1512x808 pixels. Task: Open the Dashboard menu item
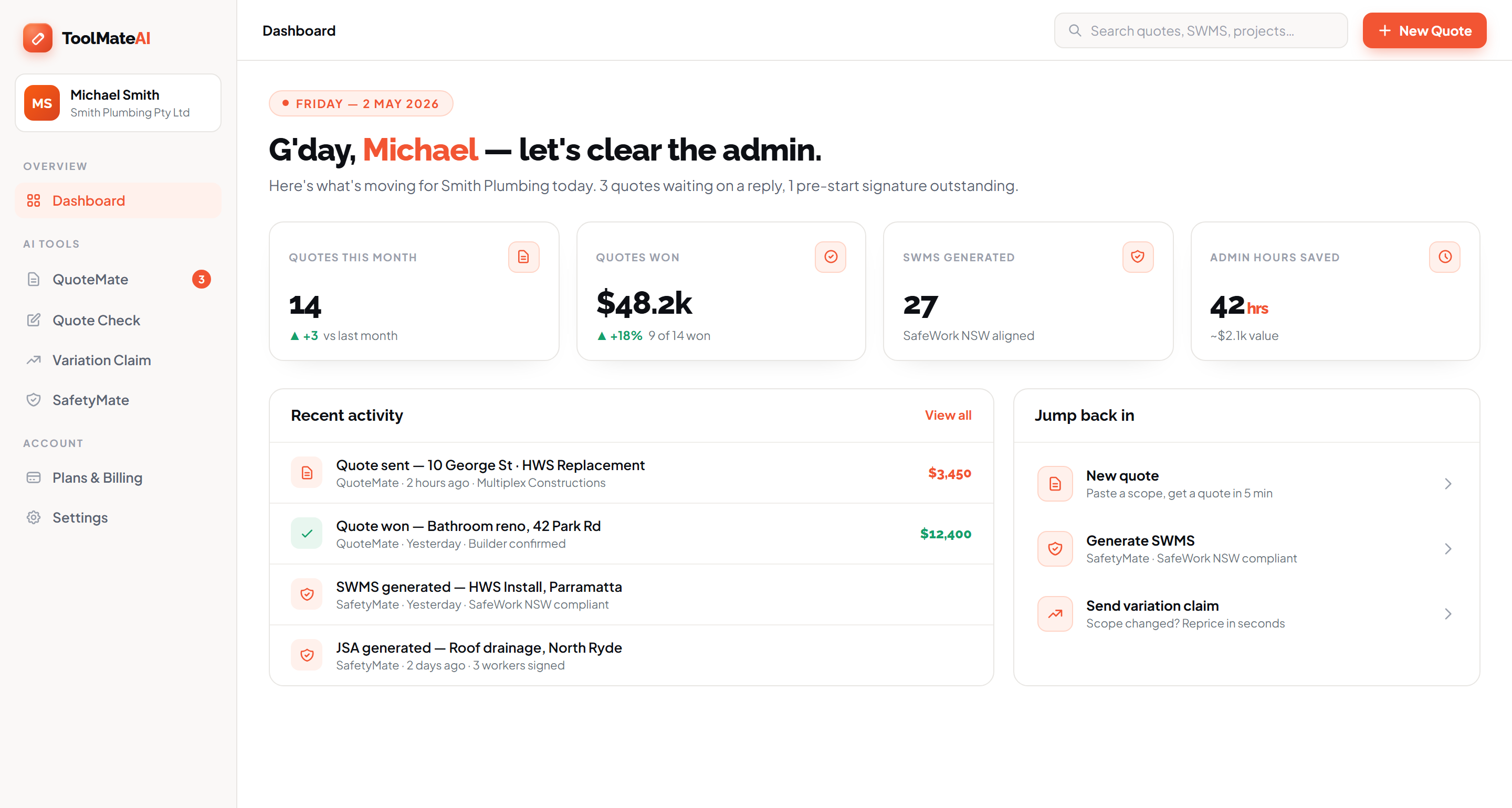pyautogui.click(x=118, y=200)
